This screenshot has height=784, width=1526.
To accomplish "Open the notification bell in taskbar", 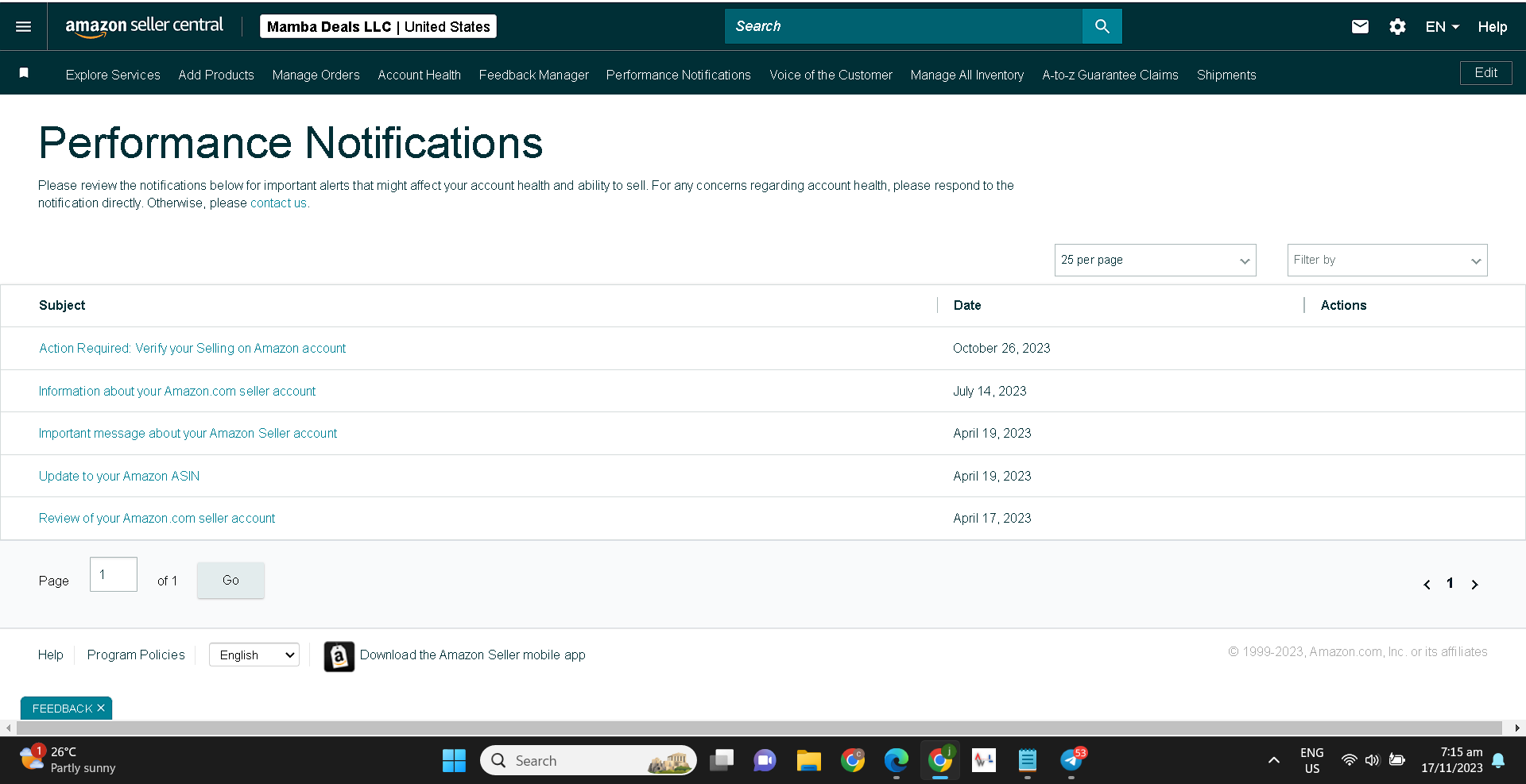I will pyautogui.click(x=1498, y=761).
